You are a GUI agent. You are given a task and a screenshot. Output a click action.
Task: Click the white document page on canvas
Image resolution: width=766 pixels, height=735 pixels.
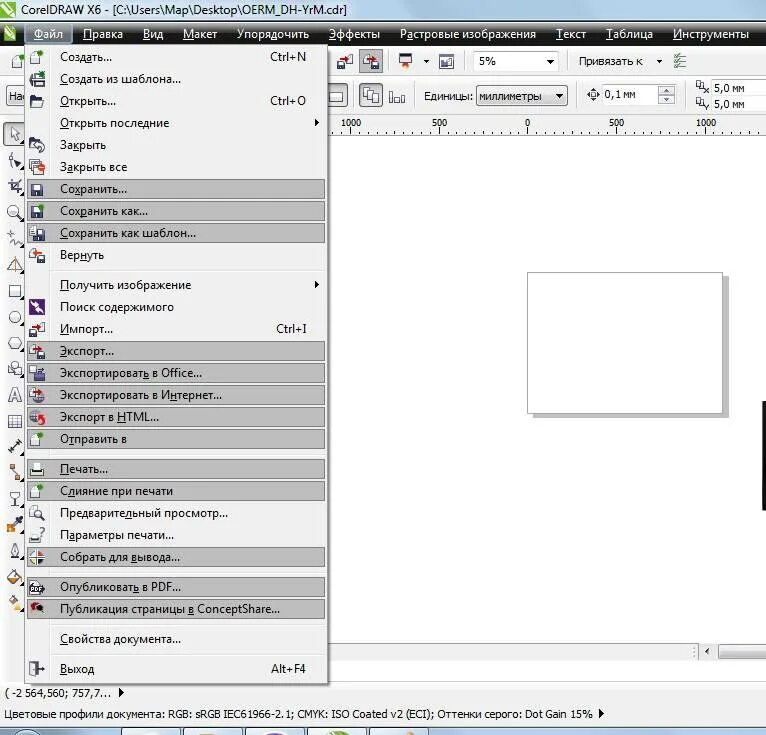click(x=624, y=343)
